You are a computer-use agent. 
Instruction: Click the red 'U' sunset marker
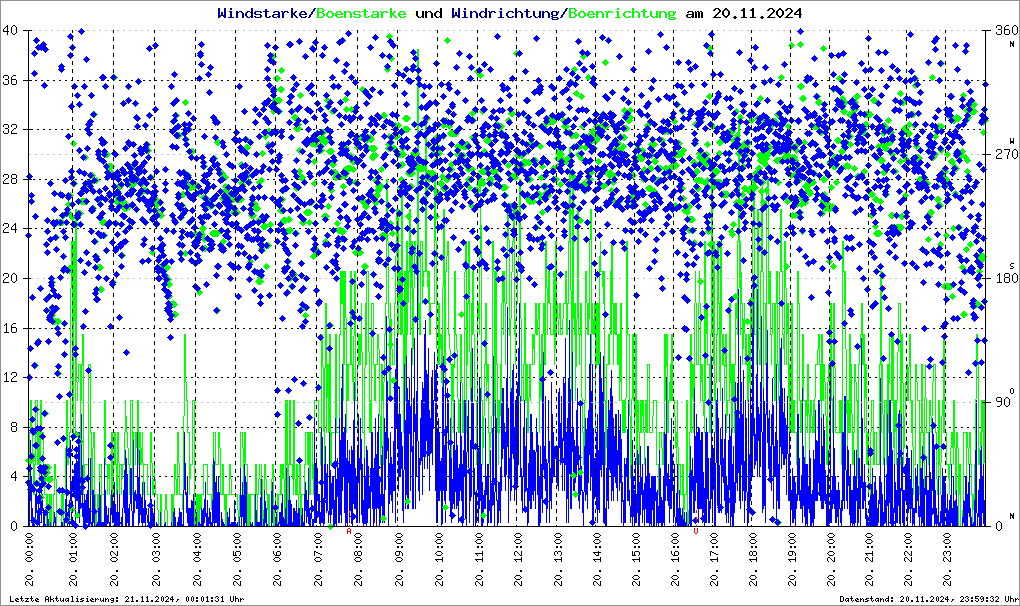coord(695,532)
